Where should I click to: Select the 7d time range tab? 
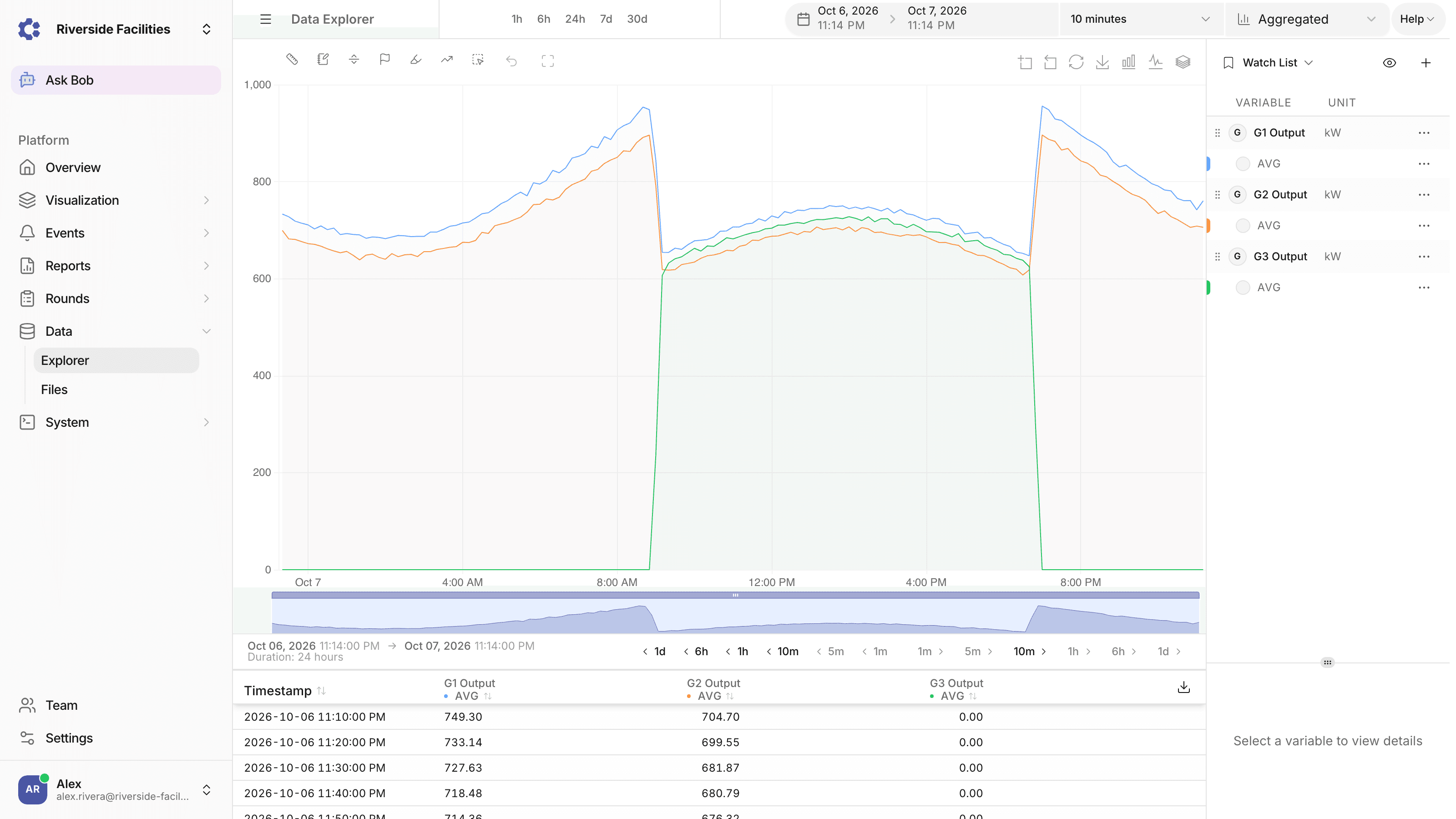coord(606,19)
